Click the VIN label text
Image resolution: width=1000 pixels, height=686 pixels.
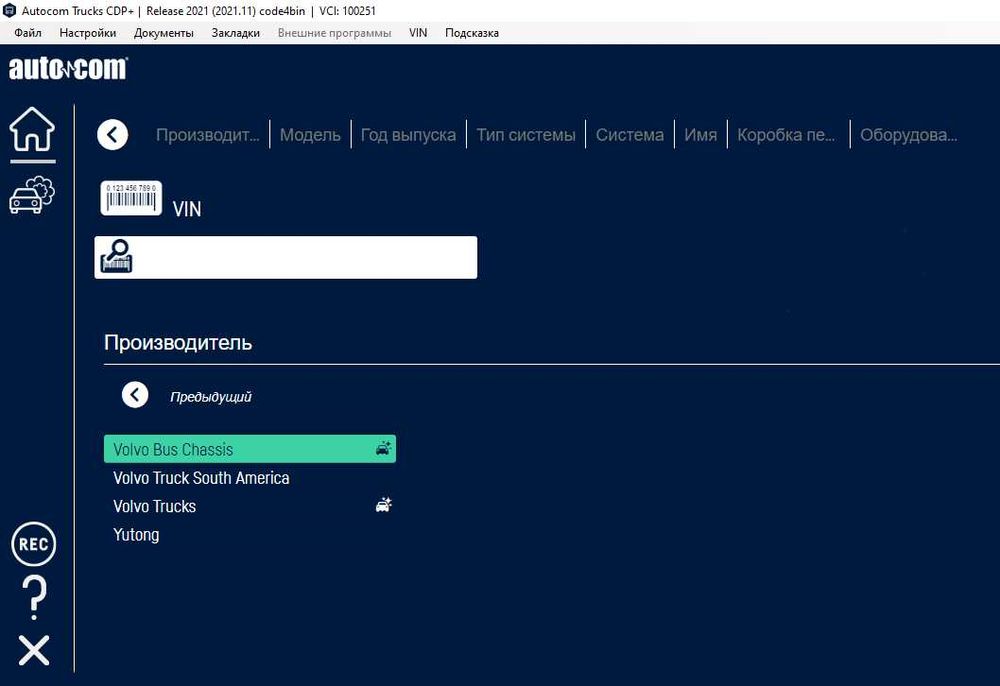(187, 208)
